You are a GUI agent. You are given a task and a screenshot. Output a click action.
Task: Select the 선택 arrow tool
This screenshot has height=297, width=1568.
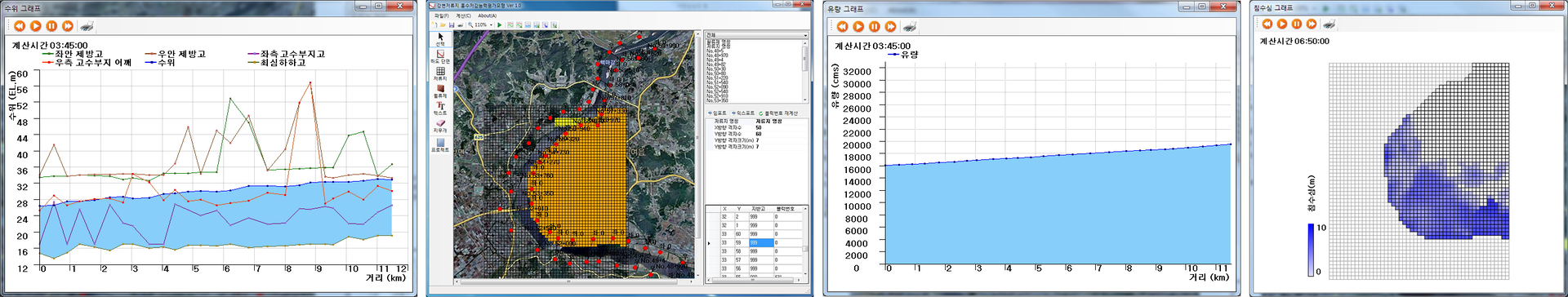point(440,39)
